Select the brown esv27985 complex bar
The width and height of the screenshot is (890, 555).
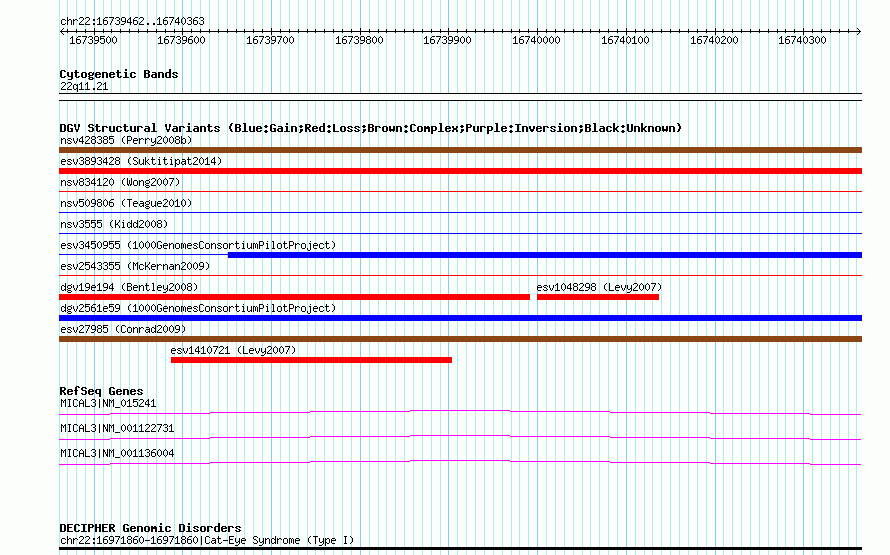(460, 339)
